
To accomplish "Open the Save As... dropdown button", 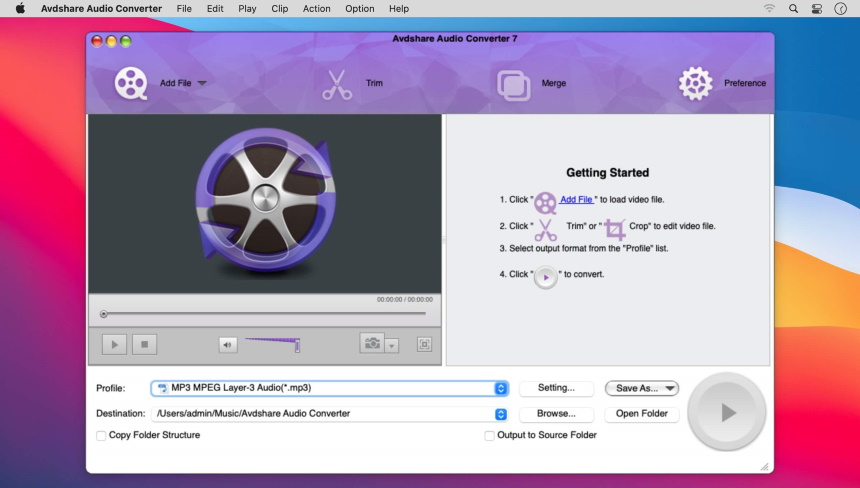I will point(642,388).
